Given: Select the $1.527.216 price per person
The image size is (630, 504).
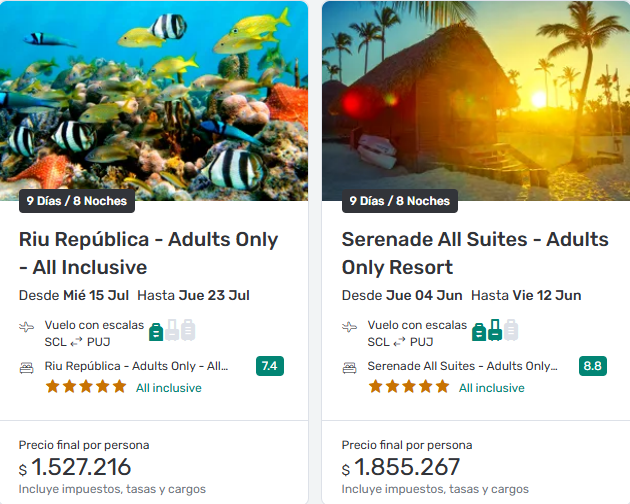Looking at the screenshot, I should coord(81,467).
